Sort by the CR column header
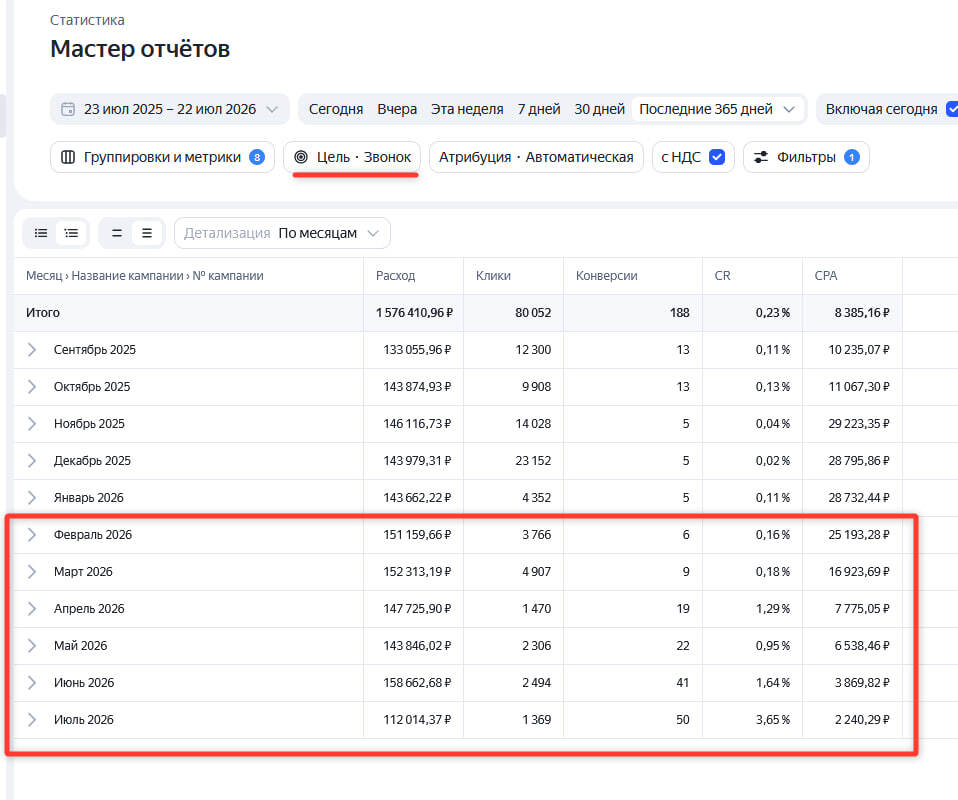 [x=722, y=276]
